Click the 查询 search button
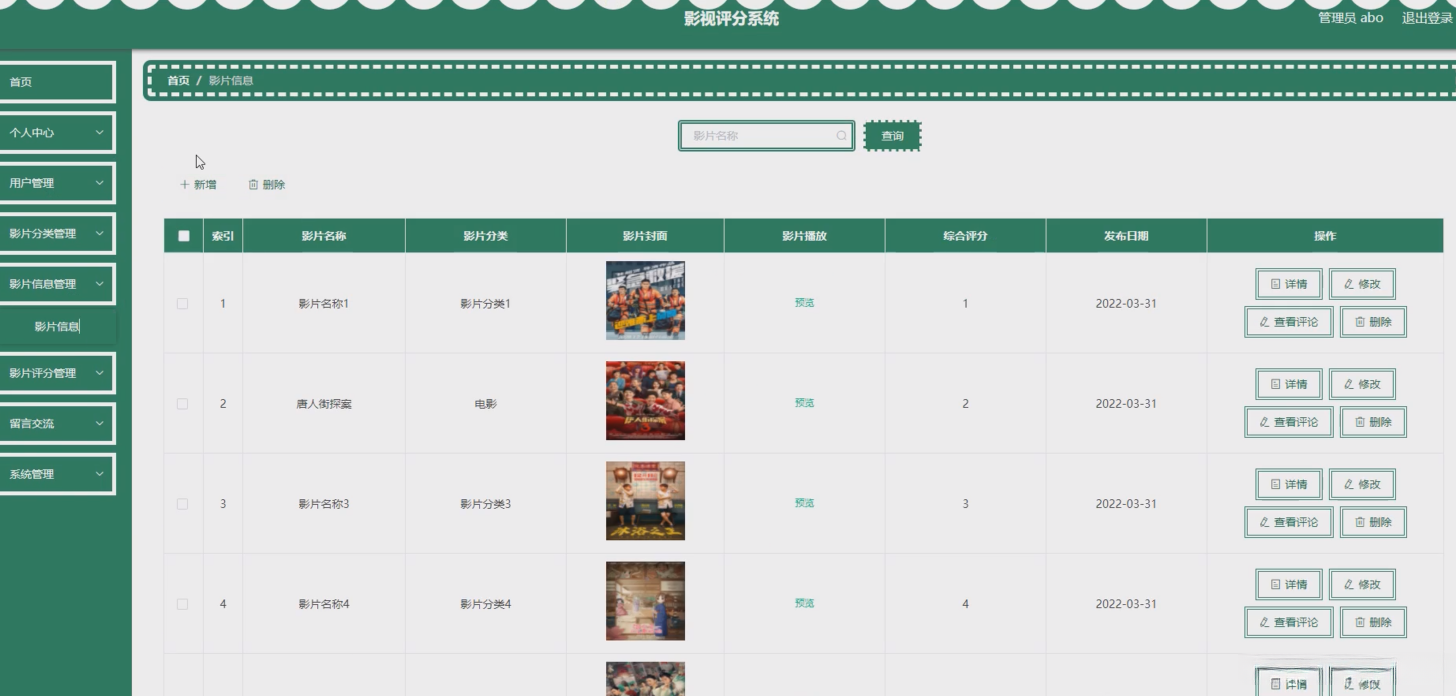1456x696 pixels. pyautogui.click(x=892, y=136)
